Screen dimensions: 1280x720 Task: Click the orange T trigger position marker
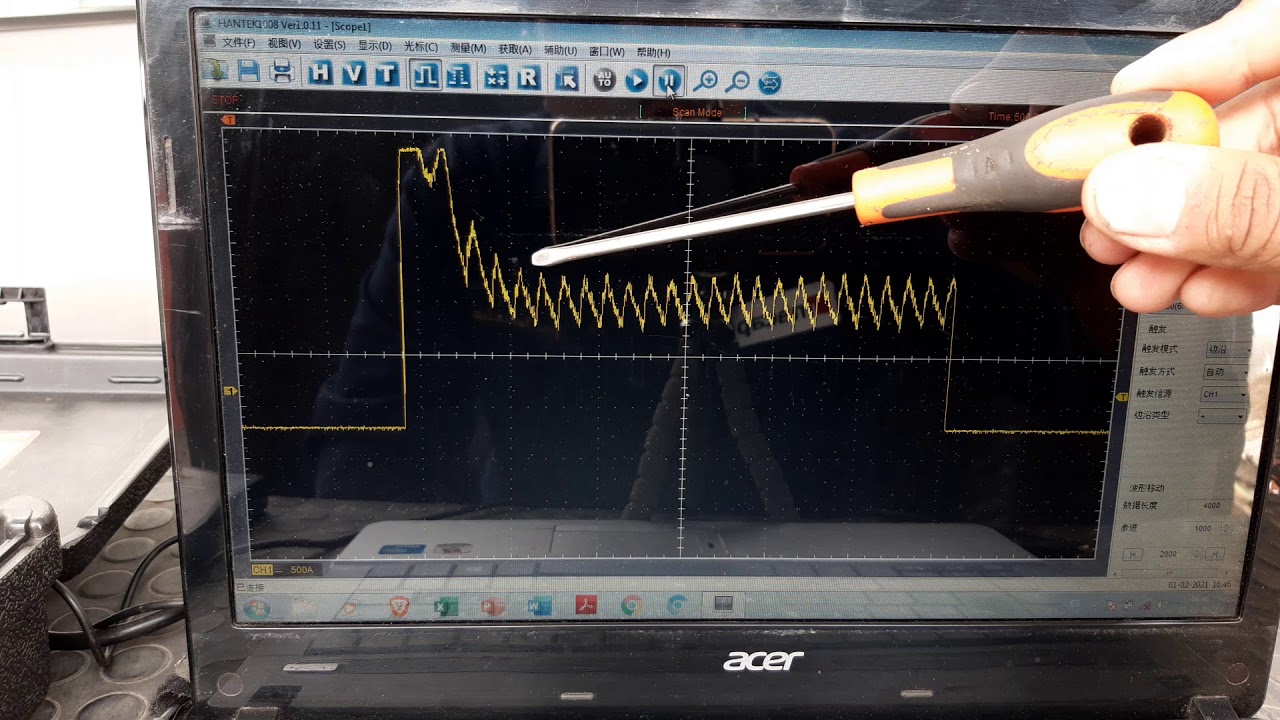(x=229, y=120)
